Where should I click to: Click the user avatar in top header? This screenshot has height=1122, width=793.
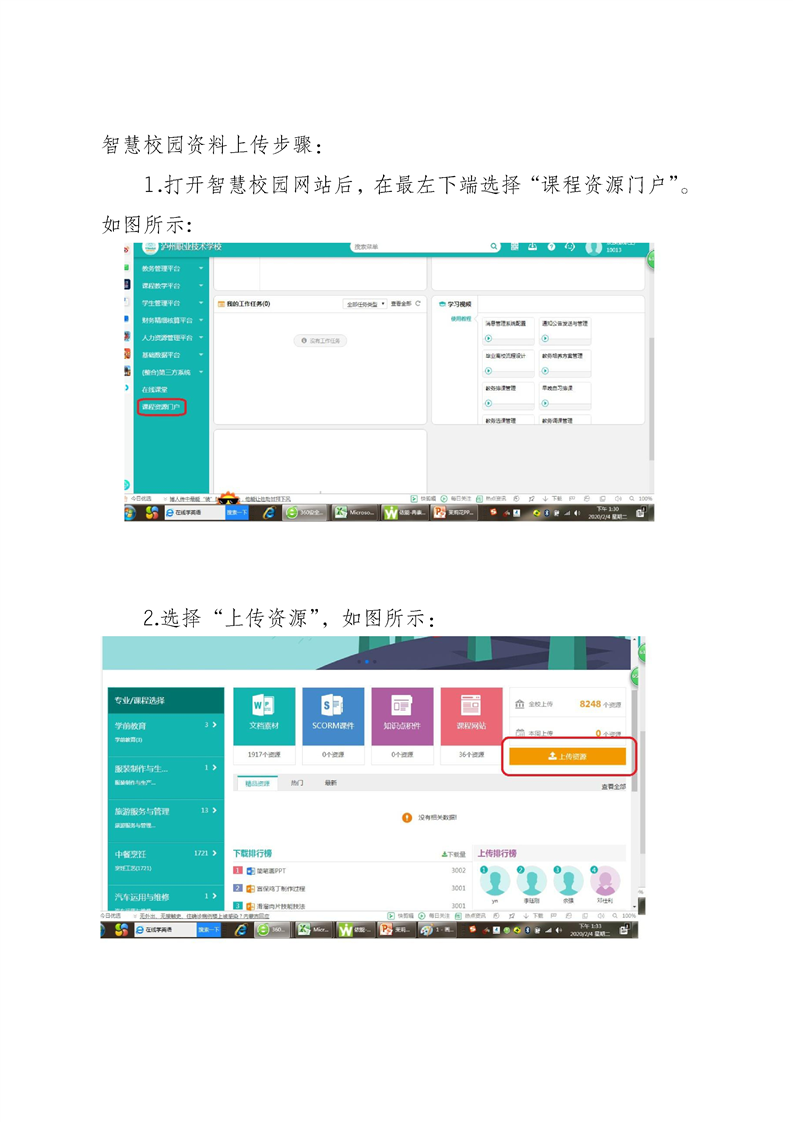pyautogui.click(x=594, y=248)
